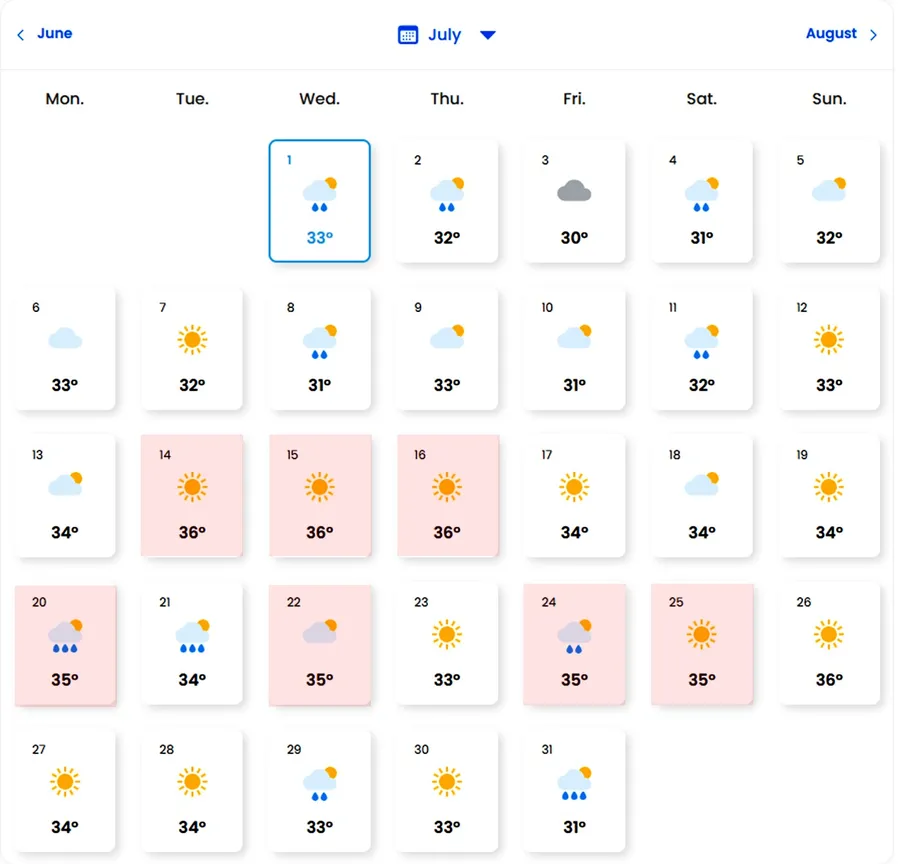Select the highlighted heatwave day July 14
The height and width of the screenshot is (864, 900).
tap(192, 496)
